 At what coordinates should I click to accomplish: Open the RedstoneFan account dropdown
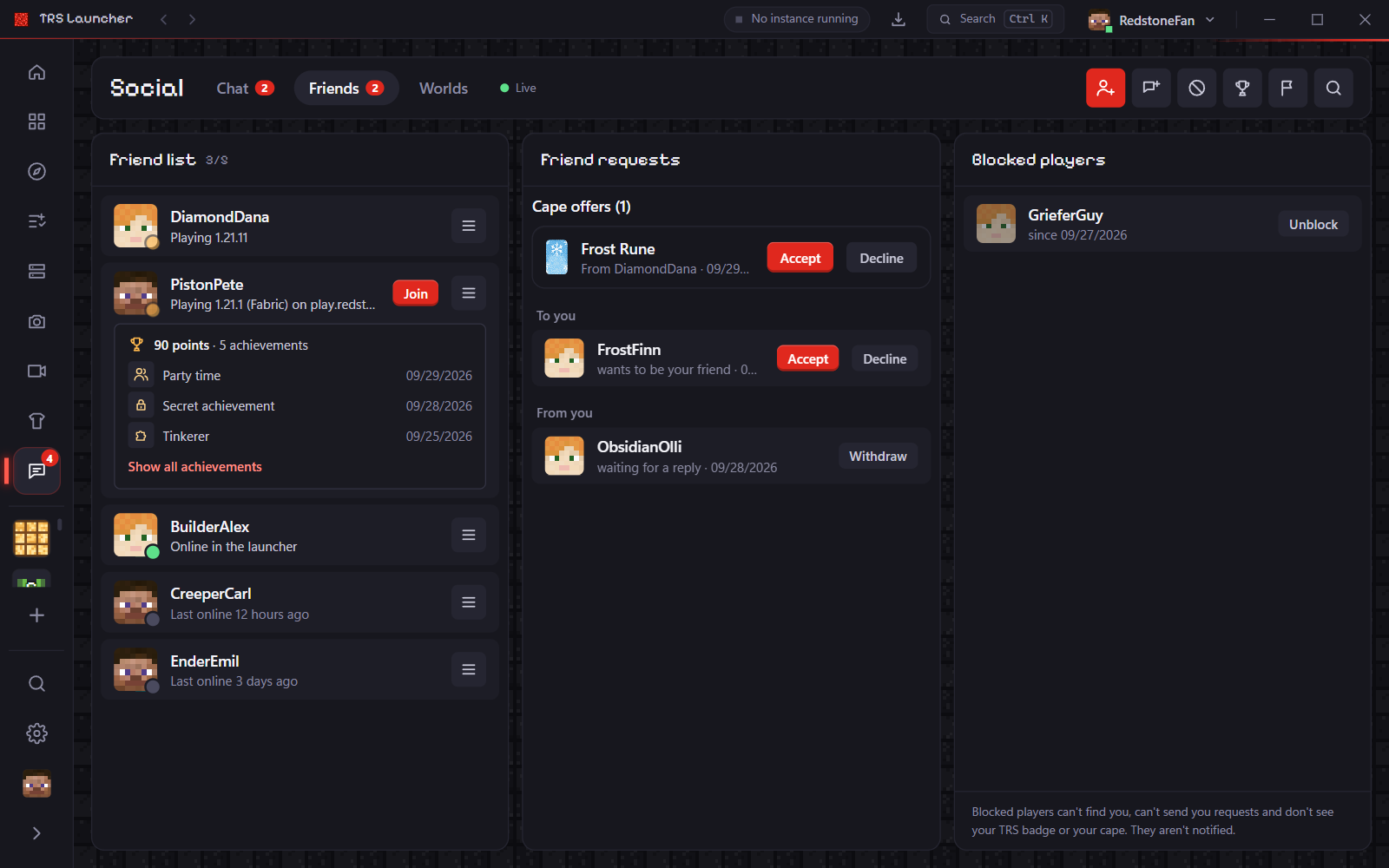click(x=1152, y=20)
